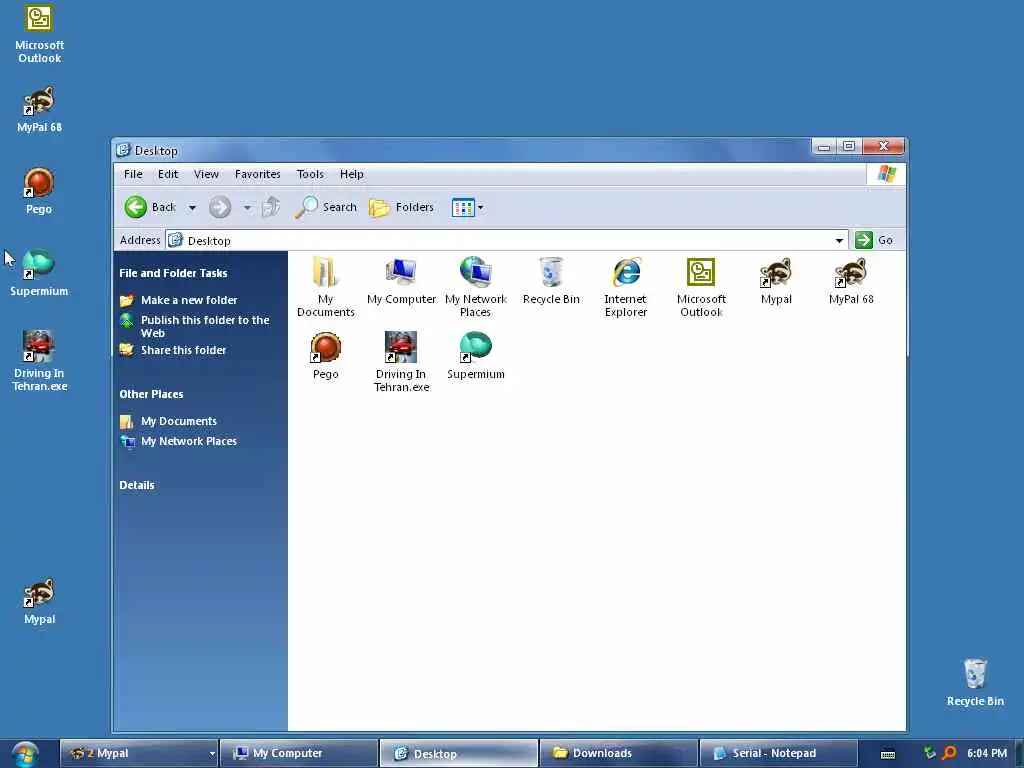Viewport: 1024px width, 768px height.
Task: Select Driving In Tehran.exe in Desktop window
Action: tap(401, 362)
